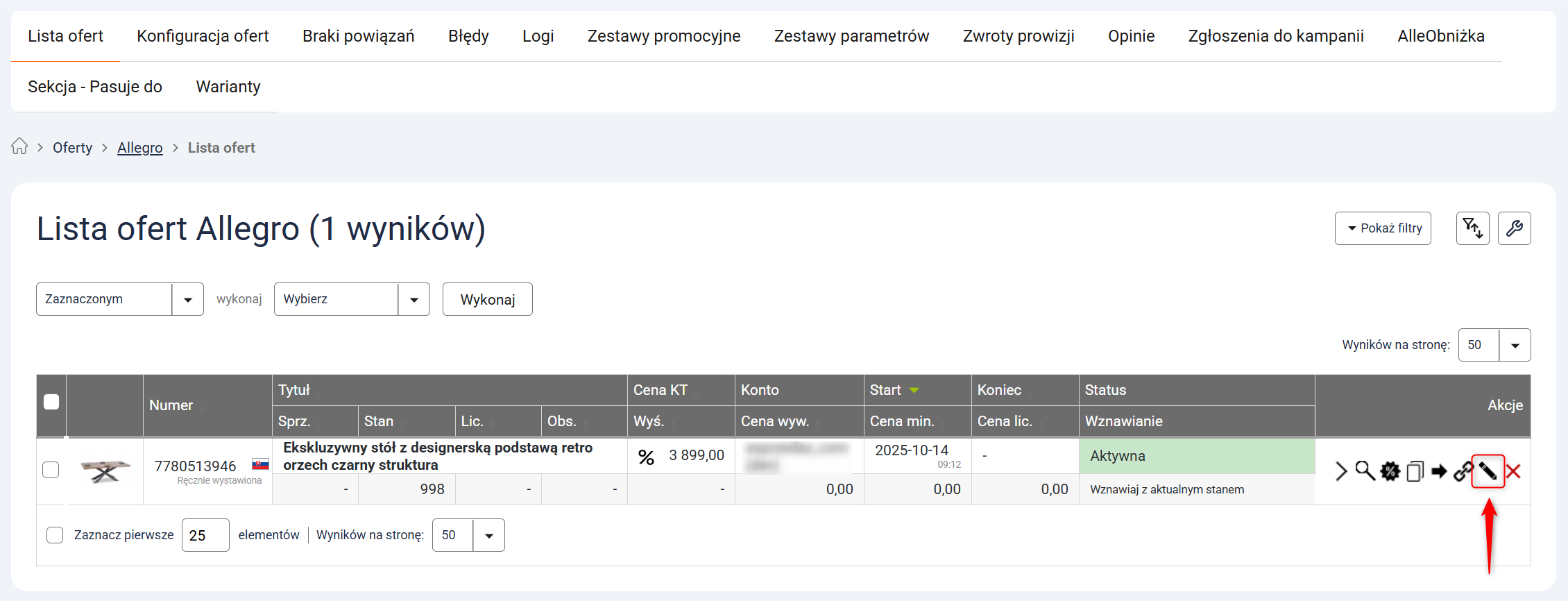Expand the 'Wybierz' action dropdown
This screenshot has width=1568, height=601.
tap(351, 299)
